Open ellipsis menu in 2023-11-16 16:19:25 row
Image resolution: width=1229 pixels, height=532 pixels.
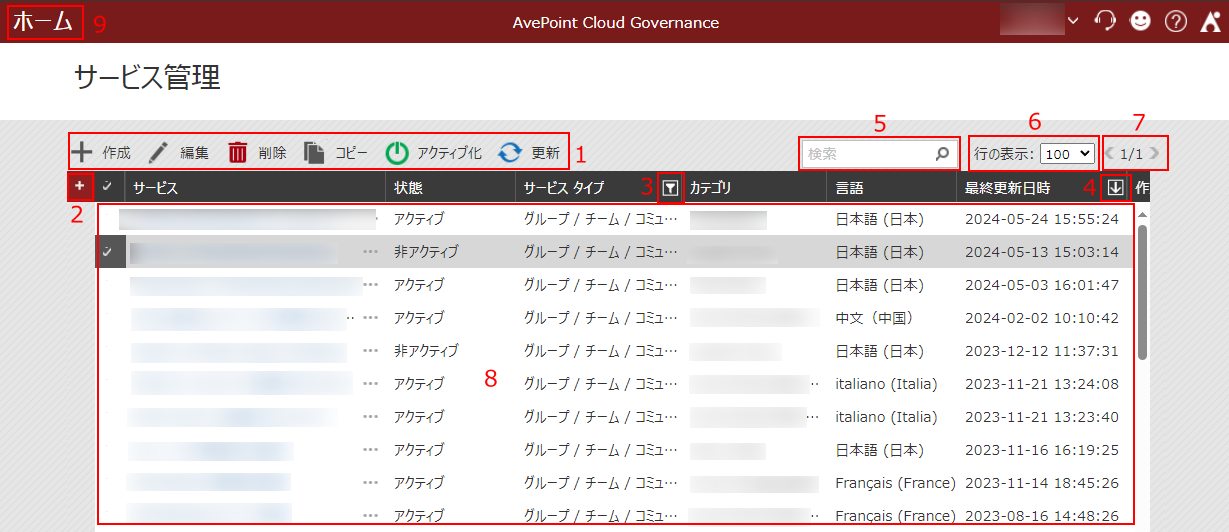point(371,450)
